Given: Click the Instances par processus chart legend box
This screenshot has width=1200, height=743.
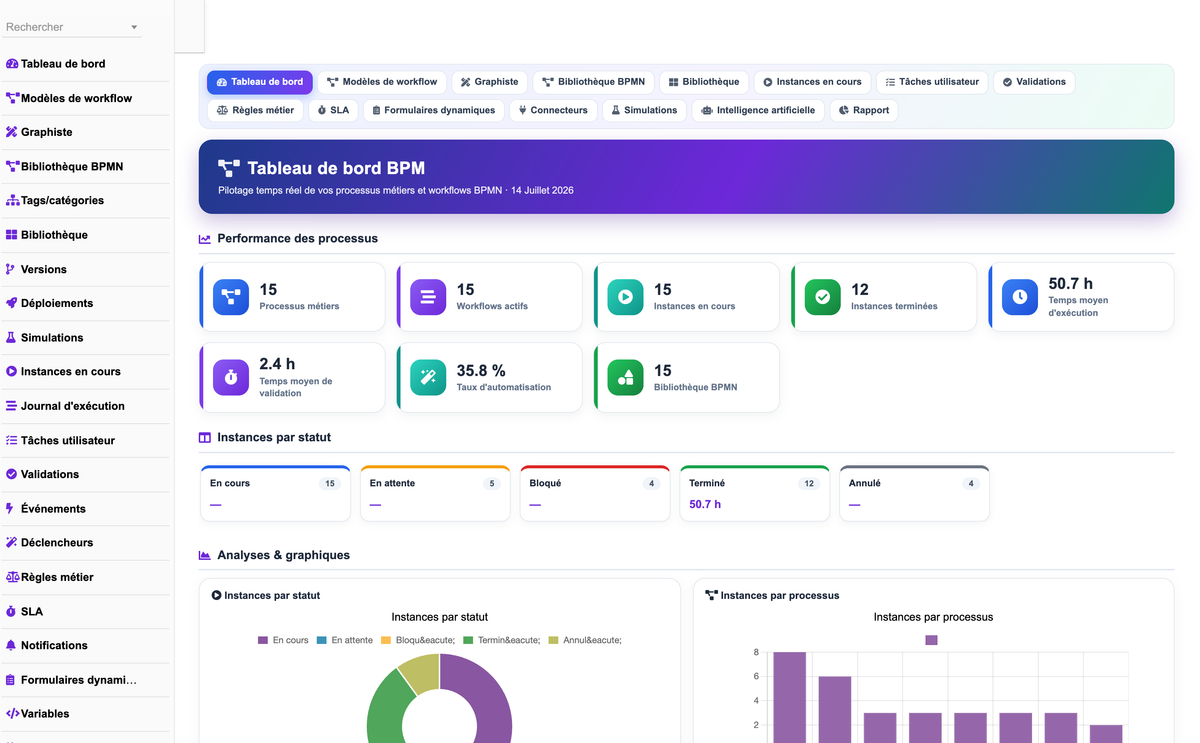Looking at the screenshot, I should (x=932, y=640).
